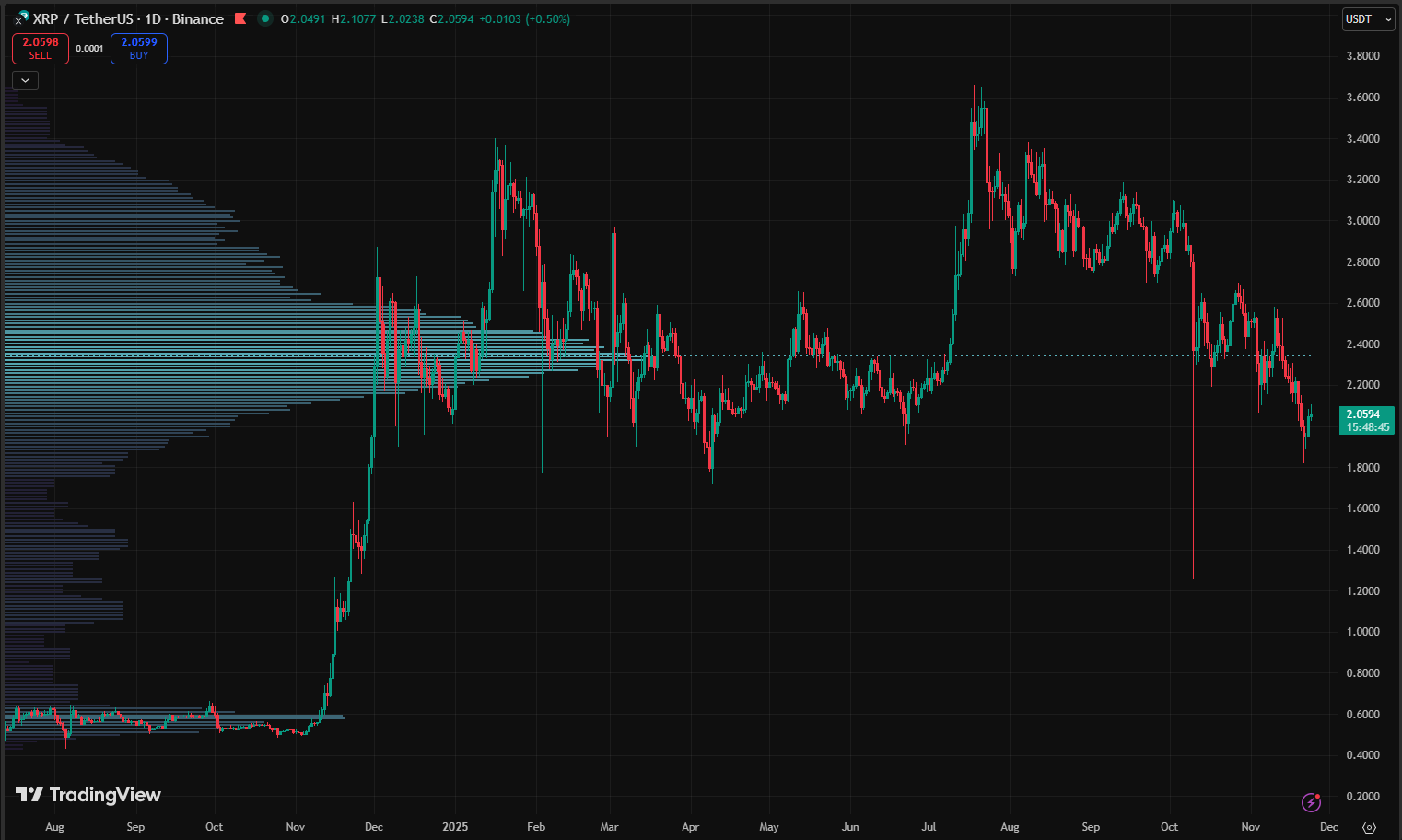Click the Dec label on time axis
Viewport: 1402px width, 840px height.
tap(374, 827)
